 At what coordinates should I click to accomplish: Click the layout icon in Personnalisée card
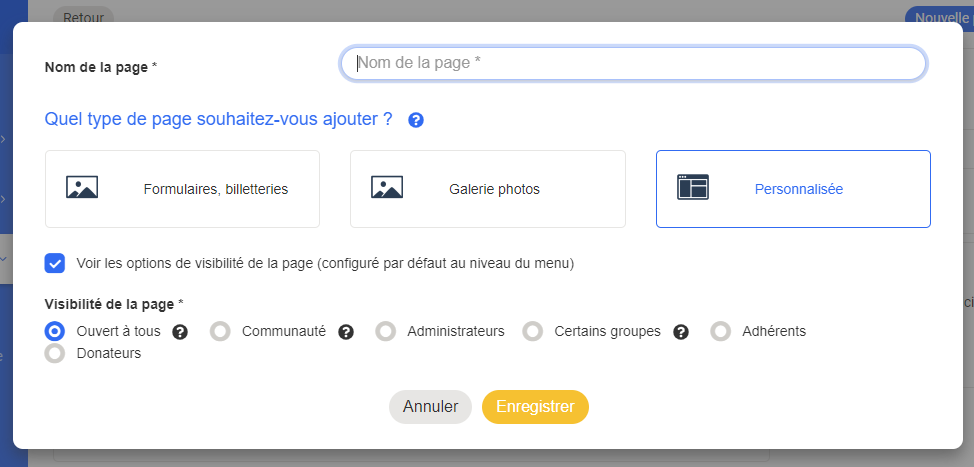692,188
